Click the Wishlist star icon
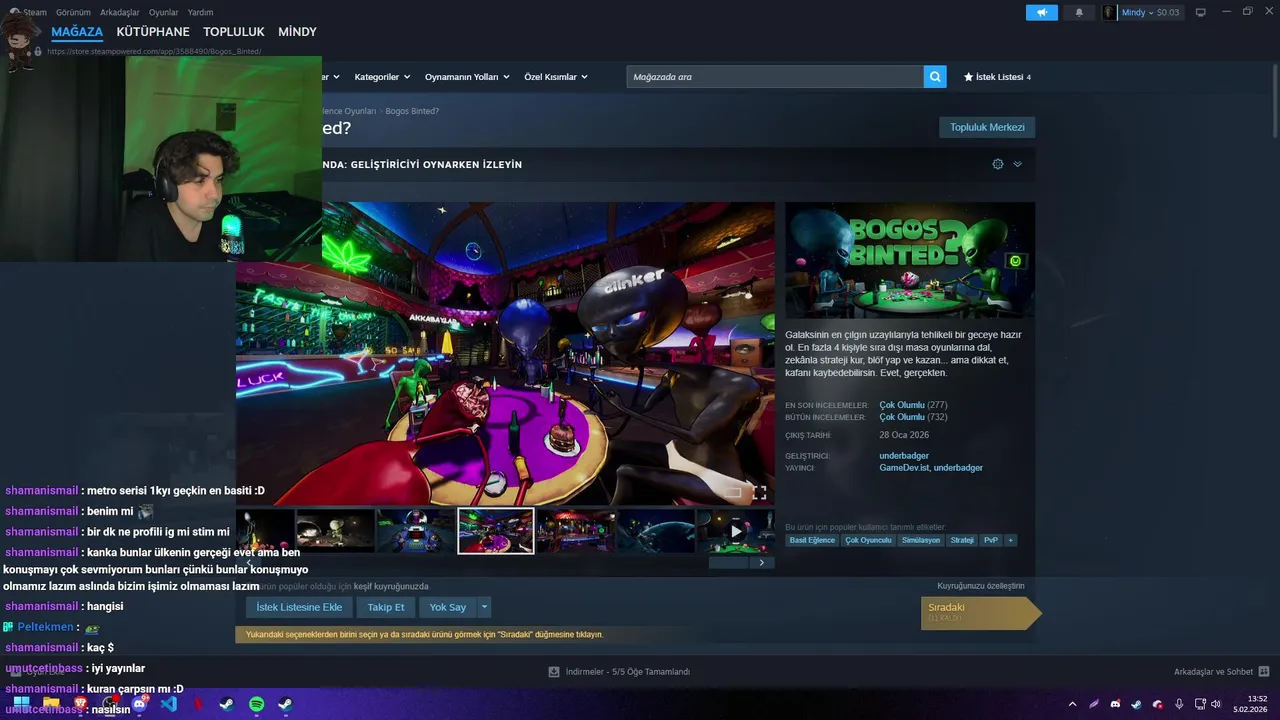The width and height of the screenshot is (1280, 720). click(968, 77)
